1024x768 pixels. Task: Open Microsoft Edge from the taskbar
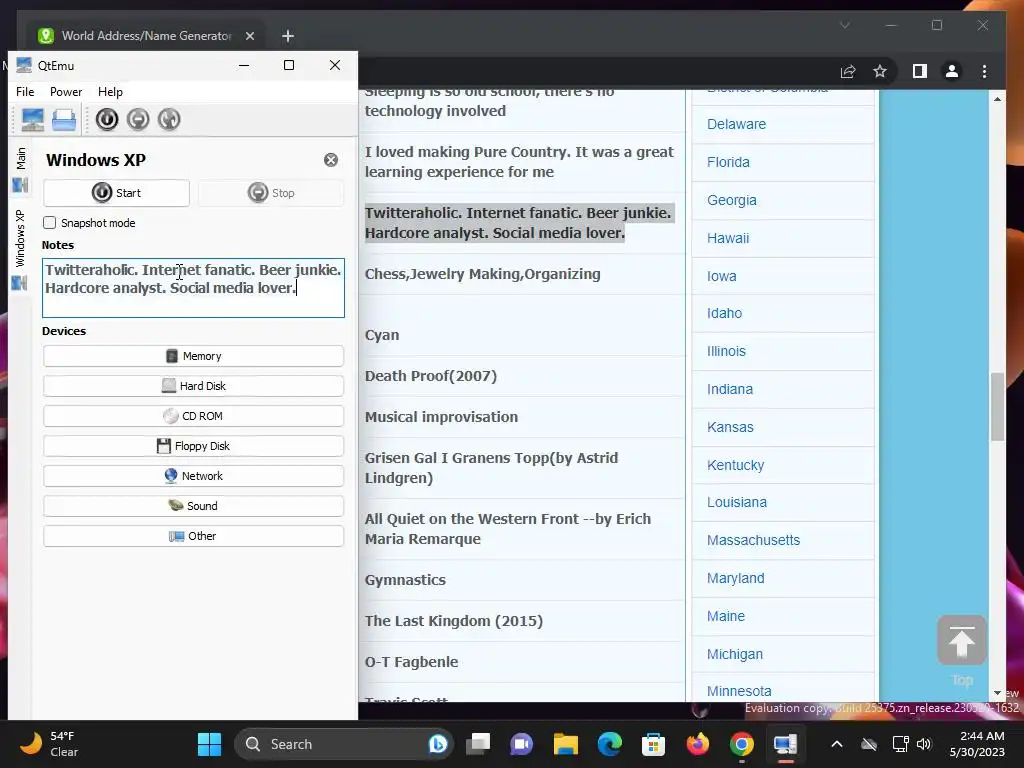pos(609,744)
